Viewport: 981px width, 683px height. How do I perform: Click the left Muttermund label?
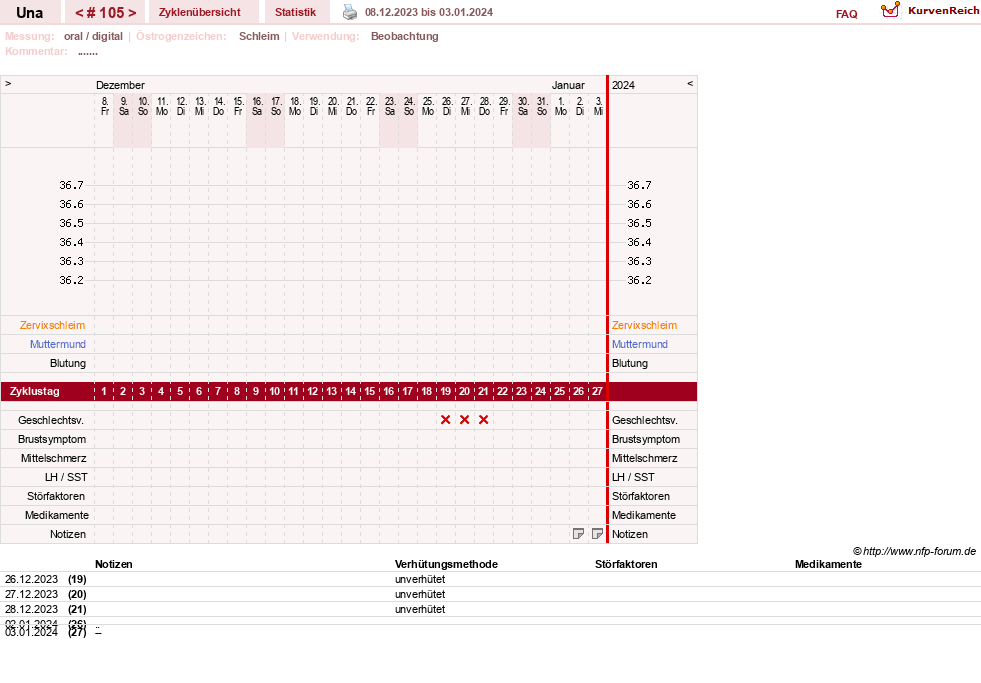click(x=58, y=344)
